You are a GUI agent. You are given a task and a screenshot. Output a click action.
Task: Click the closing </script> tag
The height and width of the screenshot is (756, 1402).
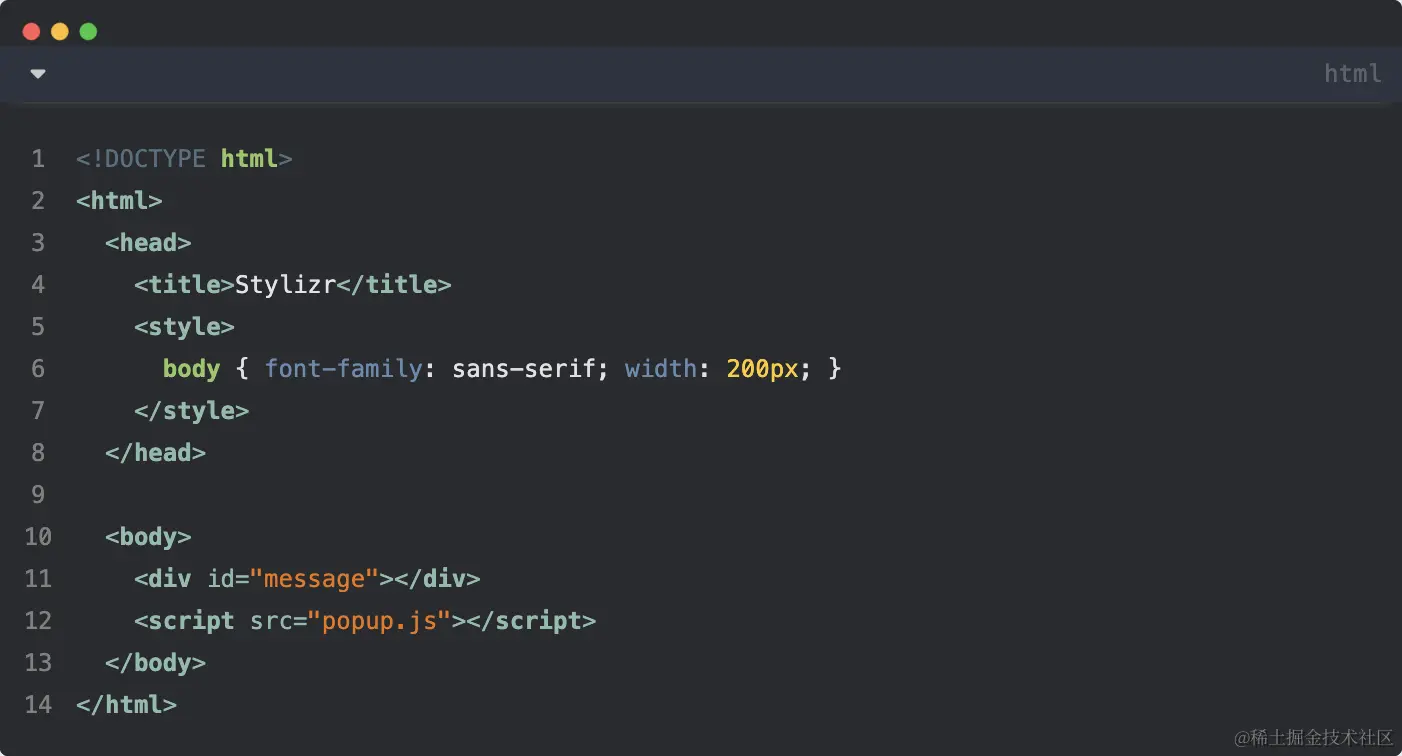[531, 621]
